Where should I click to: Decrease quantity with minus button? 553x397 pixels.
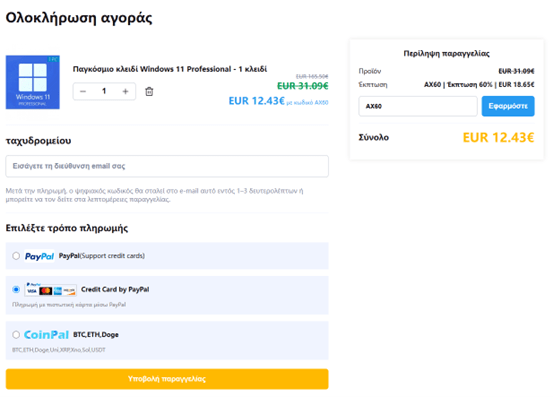[83, 92]
